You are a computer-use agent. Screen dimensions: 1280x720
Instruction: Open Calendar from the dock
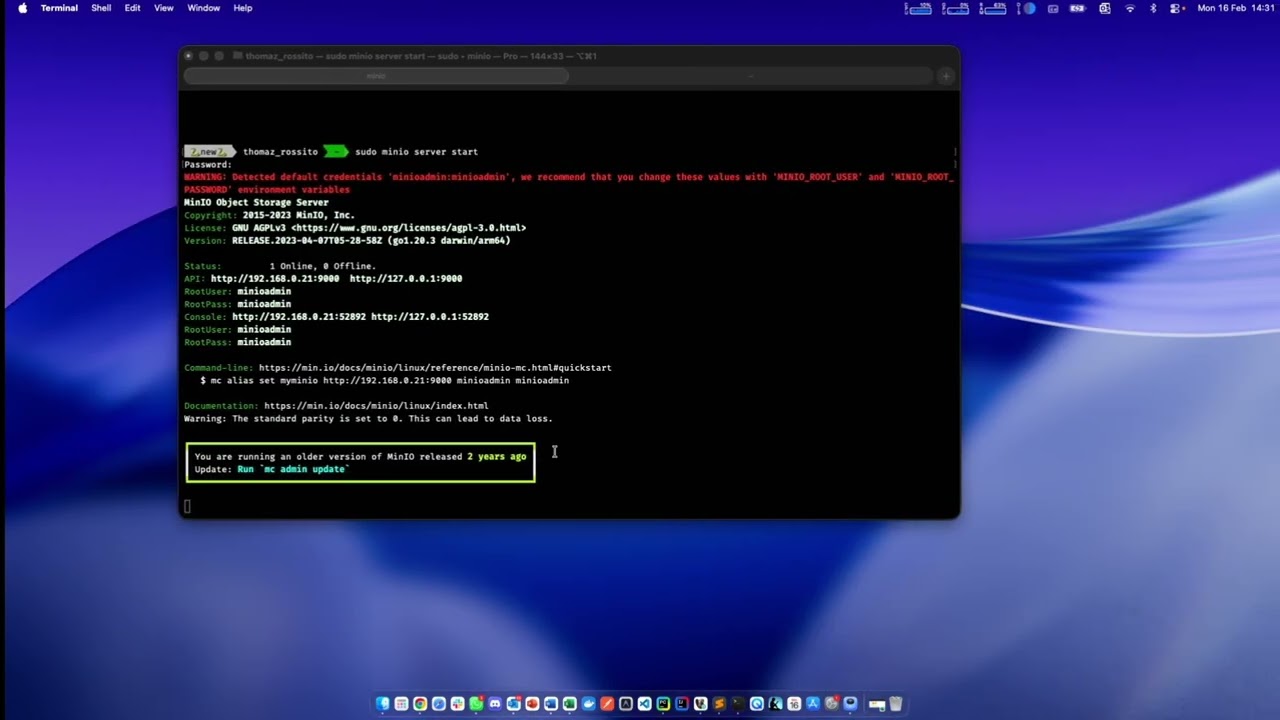click(794, 704)
